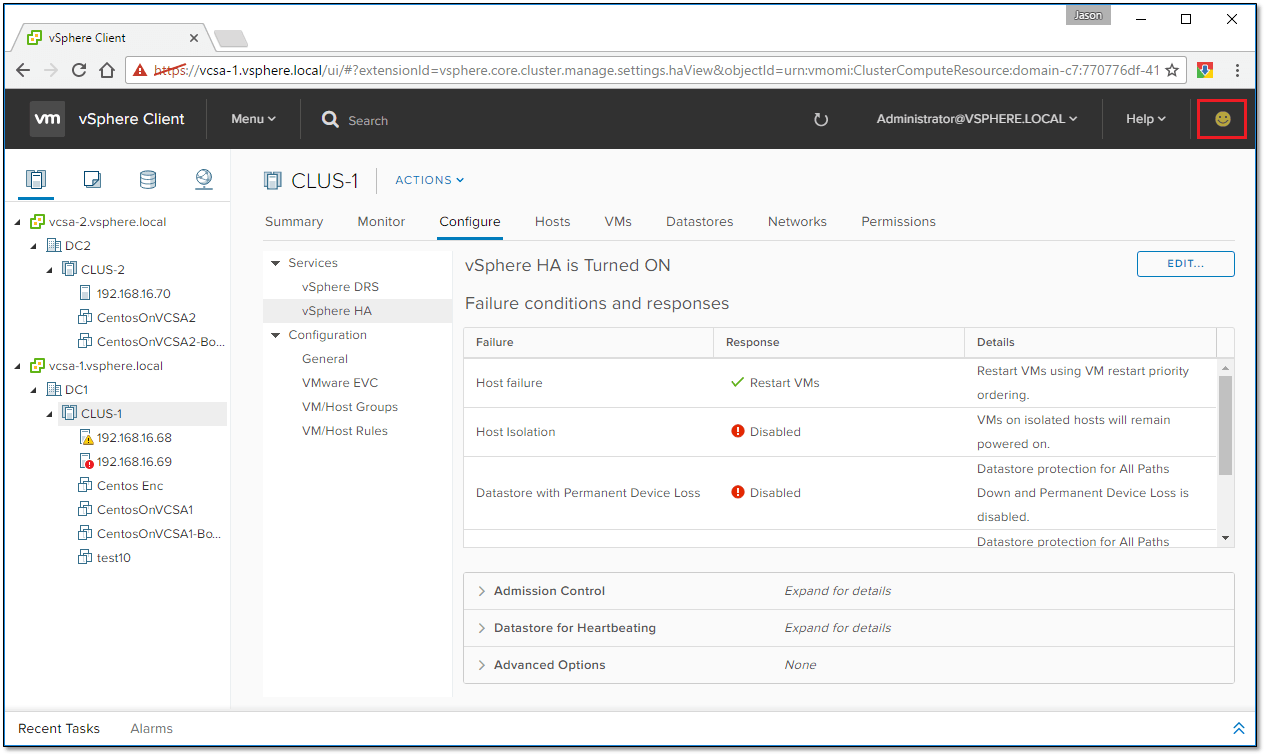Viewport: 1266px width, 756px height.
Task: Select VM/Host Groups configuration
Action: tap(350, 407)
